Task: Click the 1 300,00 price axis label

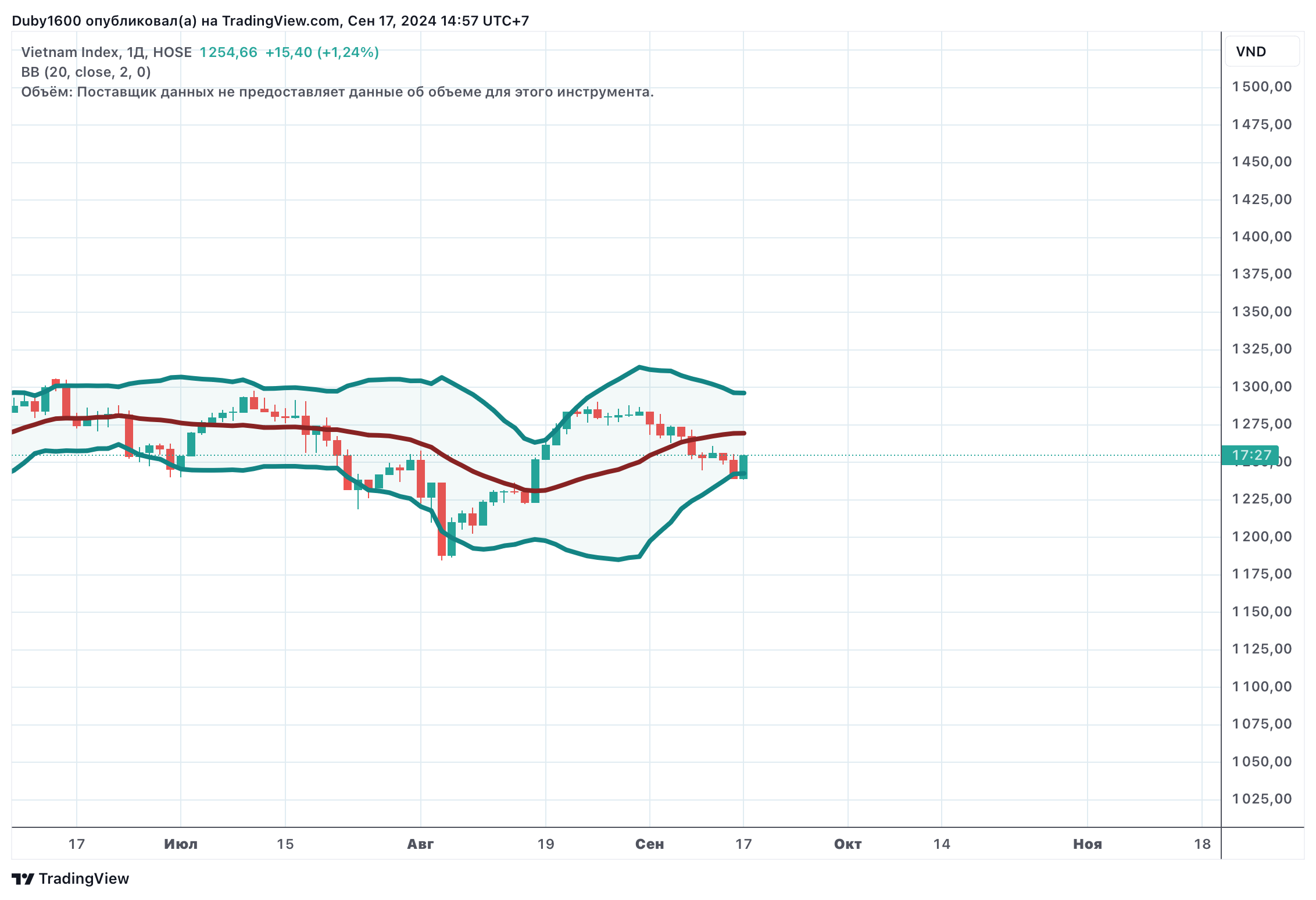Action: 1262,387
